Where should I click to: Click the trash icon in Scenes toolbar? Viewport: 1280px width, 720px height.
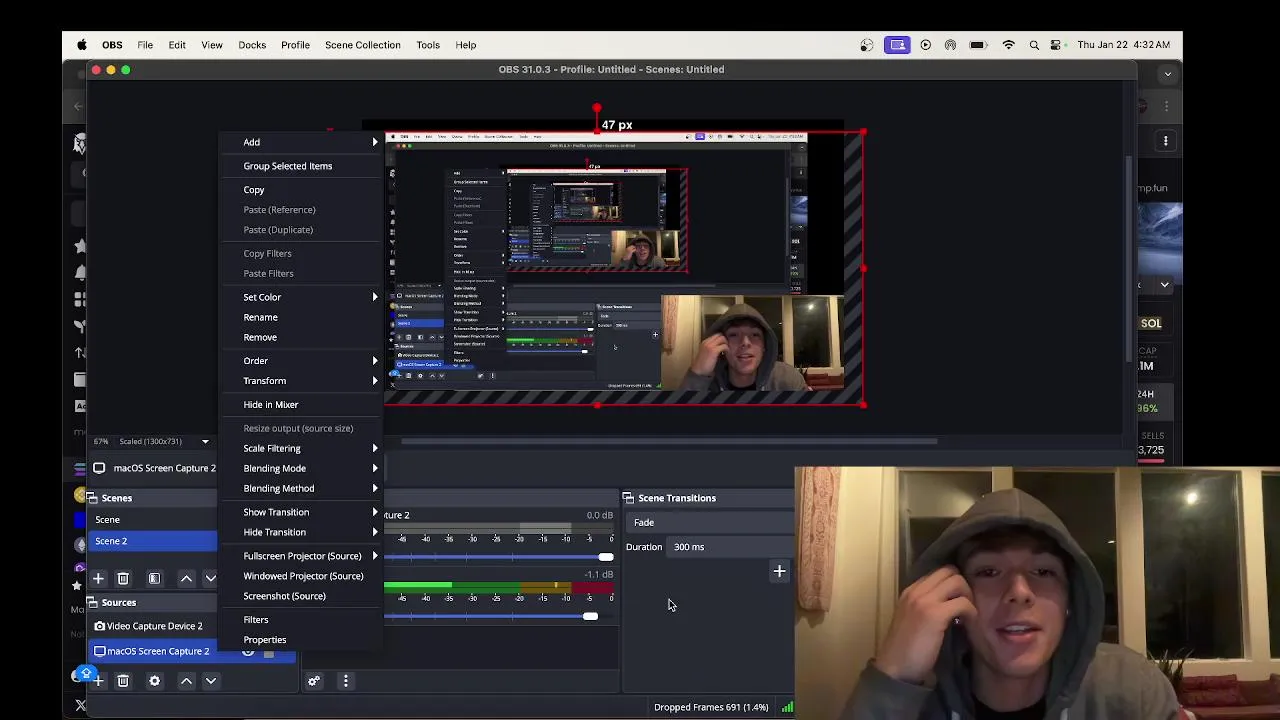pos(123,579)
